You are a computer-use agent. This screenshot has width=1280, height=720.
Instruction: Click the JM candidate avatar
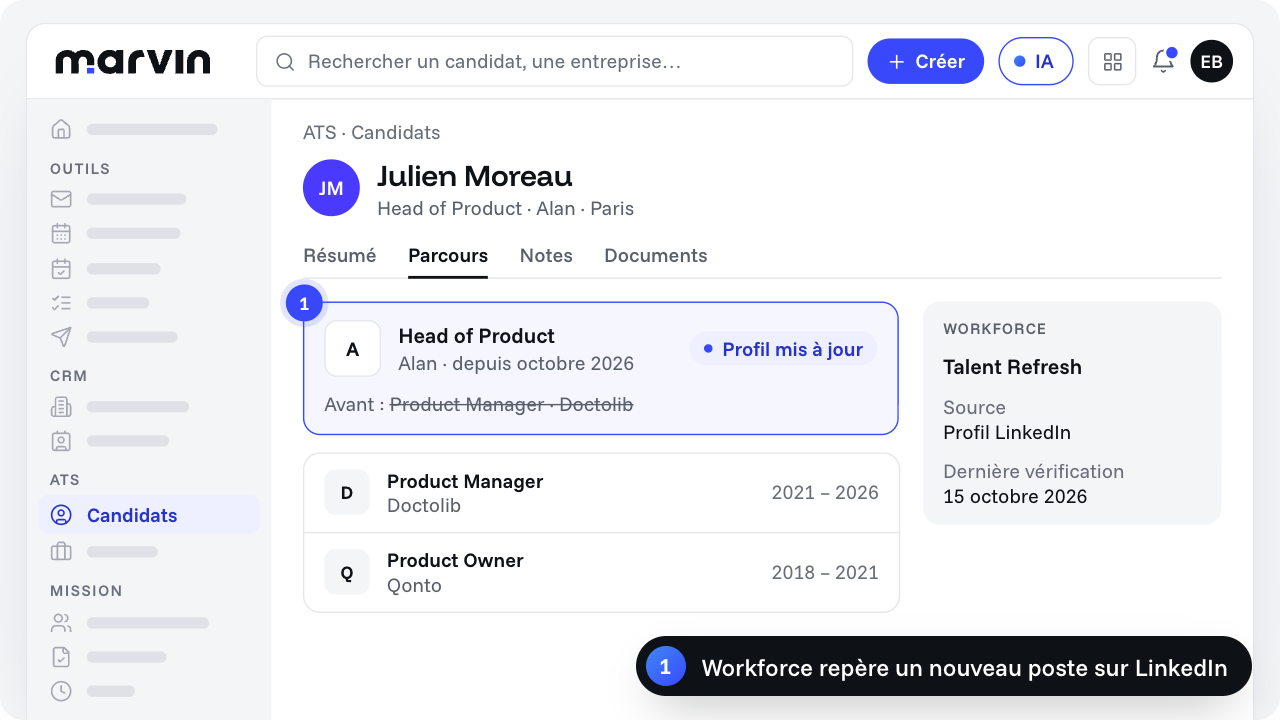click(x=331, y=188)
